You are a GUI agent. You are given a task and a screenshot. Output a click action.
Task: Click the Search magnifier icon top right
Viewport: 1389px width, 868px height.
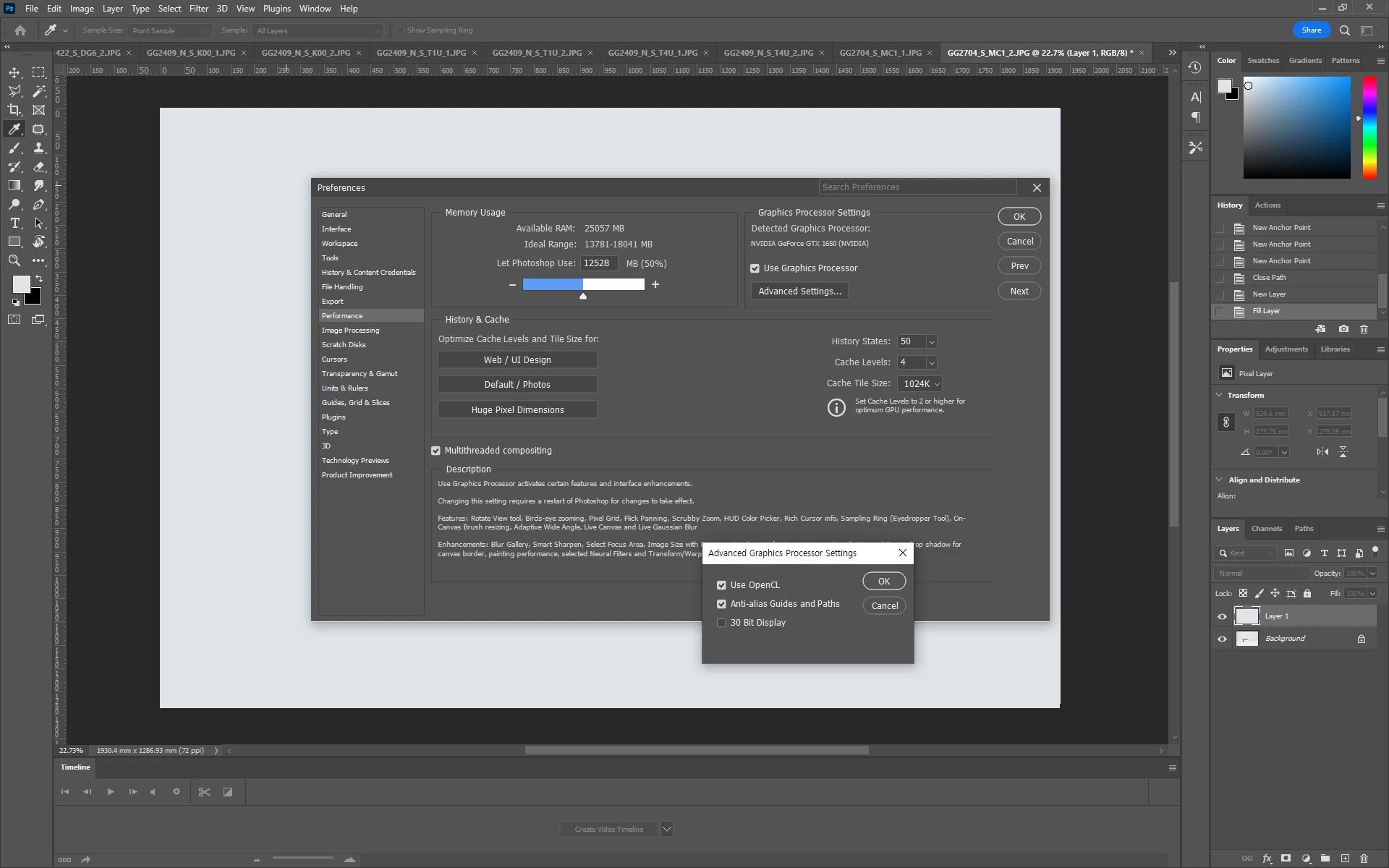point(1344,30)
